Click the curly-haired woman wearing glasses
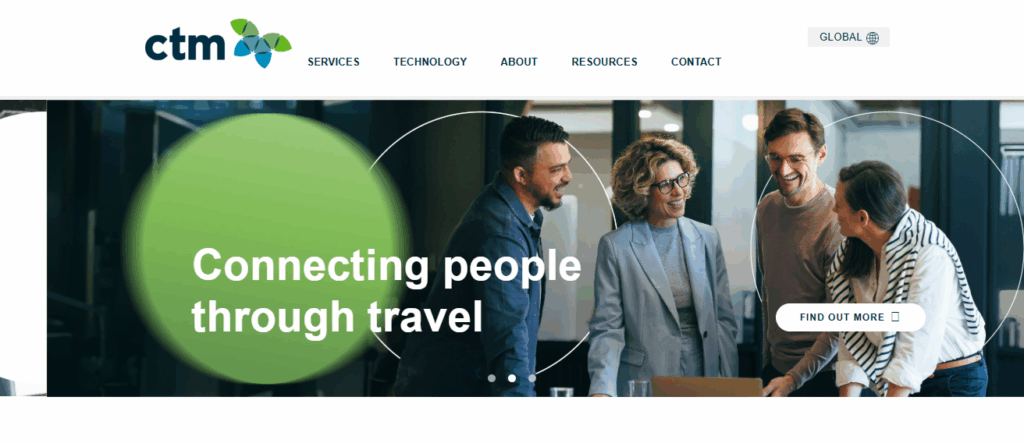This screenshot has width=1024, height=443. (660, 268)
